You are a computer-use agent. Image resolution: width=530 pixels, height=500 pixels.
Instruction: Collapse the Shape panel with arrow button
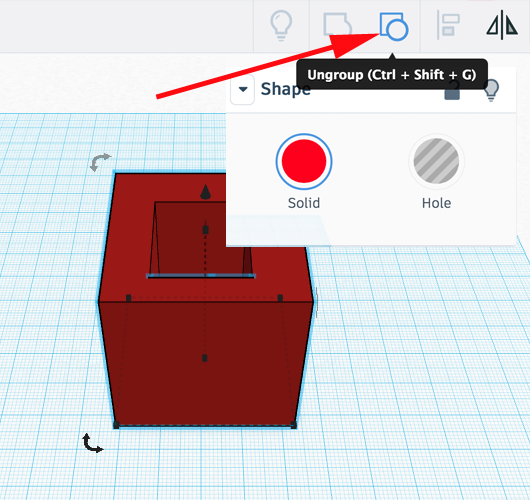(242, 90)
